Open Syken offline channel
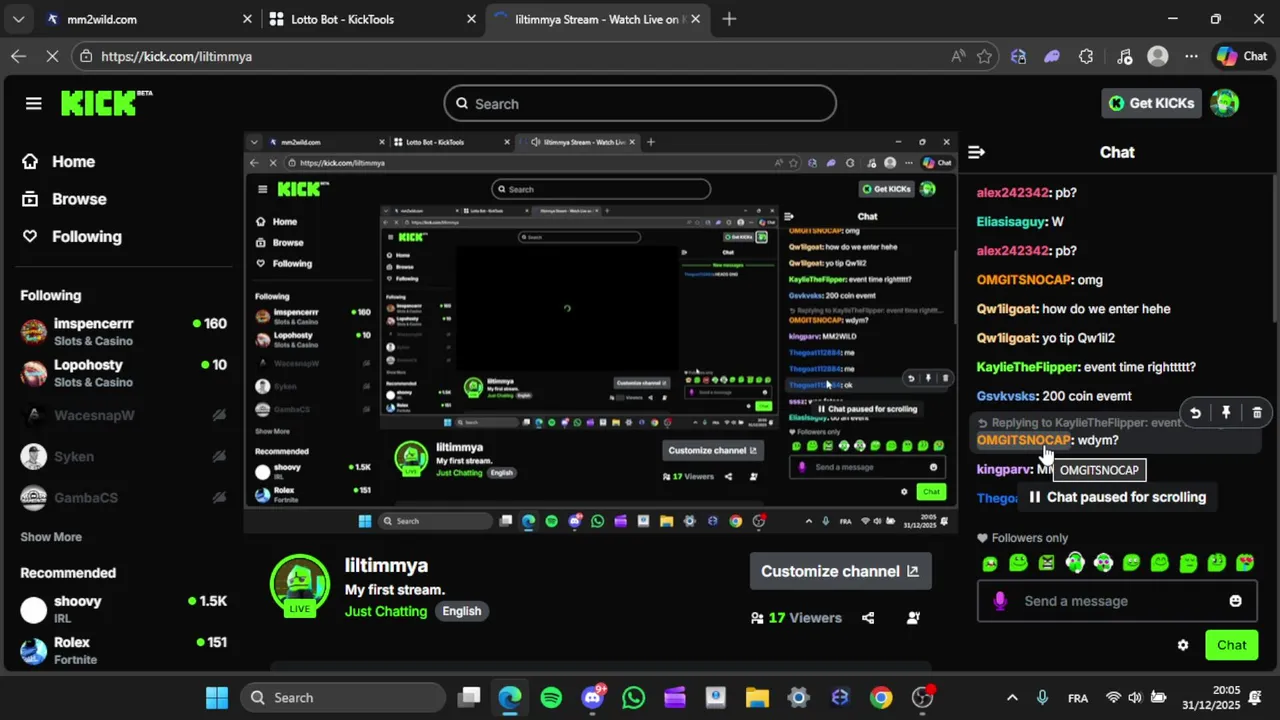 point(123,456)
